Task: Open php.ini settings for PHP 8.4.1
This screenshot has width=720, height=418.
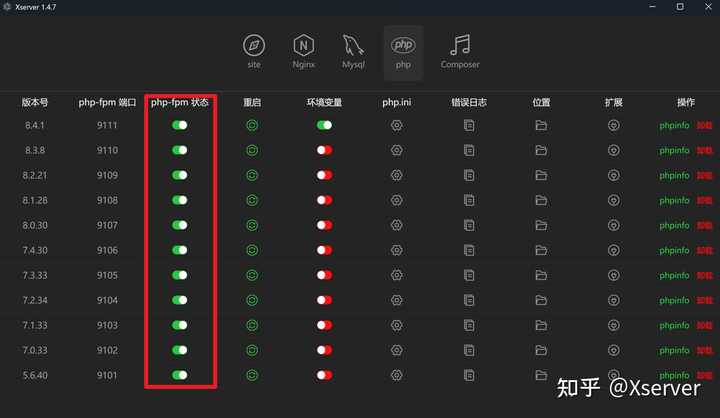Action: tap(397, 125)
